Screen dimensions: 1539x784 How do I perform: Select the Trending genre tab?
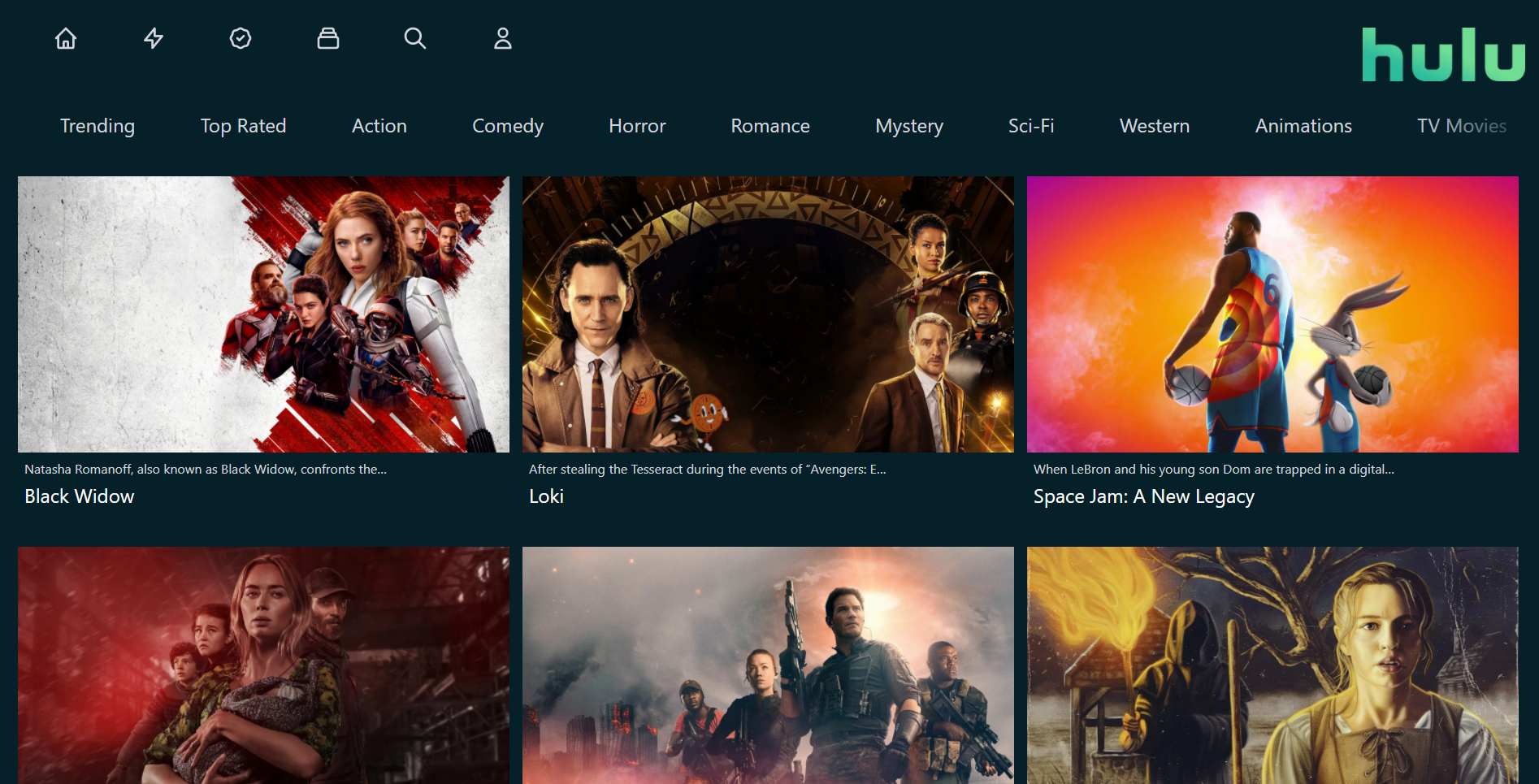pyautogui.click(x=98, y=126)
